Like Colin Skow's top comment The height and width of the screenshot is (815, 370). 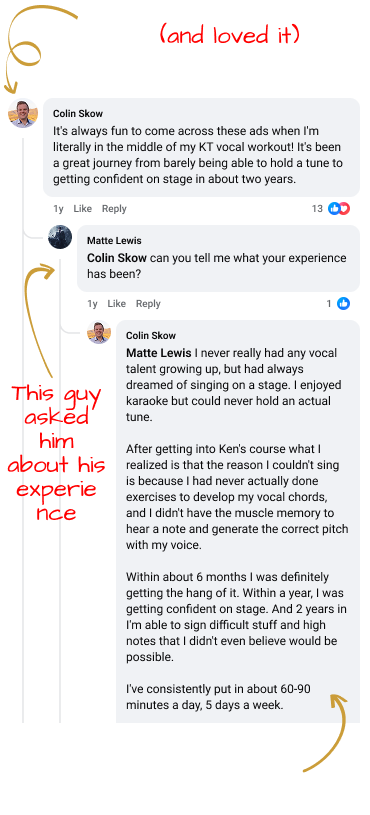coord(82,209)
